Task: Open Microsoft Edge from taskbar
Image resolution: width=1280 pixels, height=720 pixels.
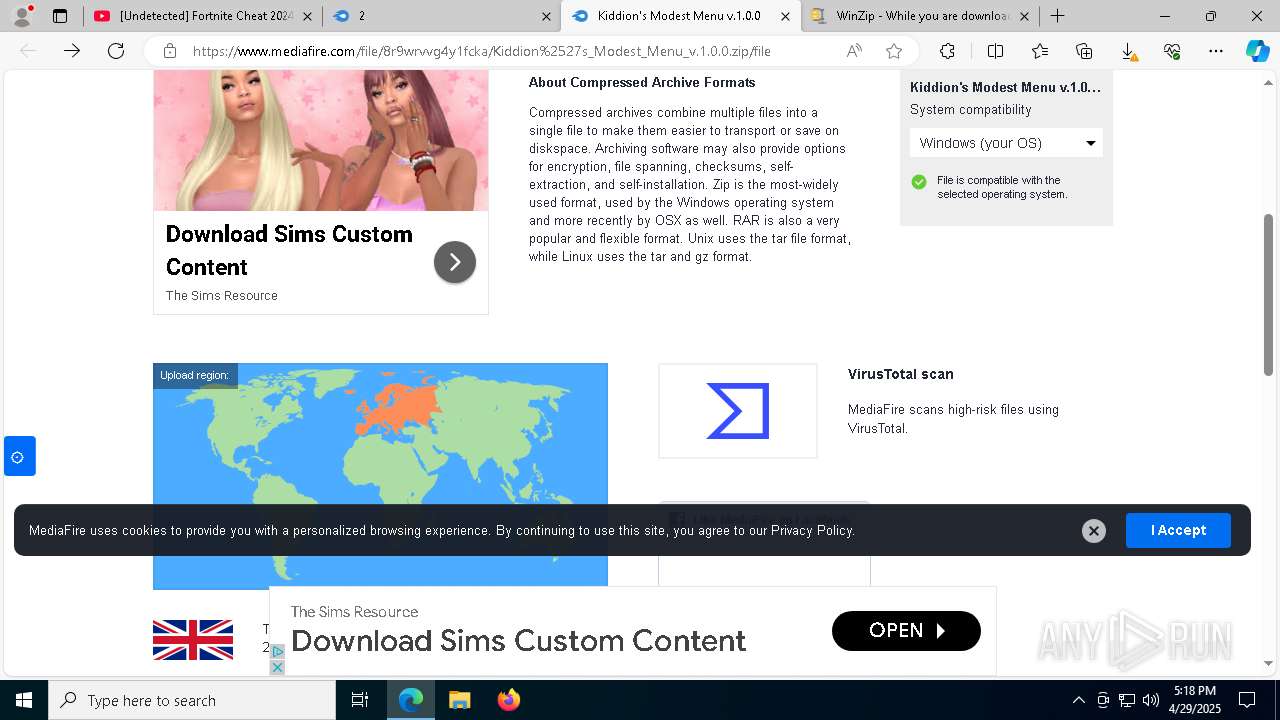Action: pyautogui.click(x=411, y=700)
